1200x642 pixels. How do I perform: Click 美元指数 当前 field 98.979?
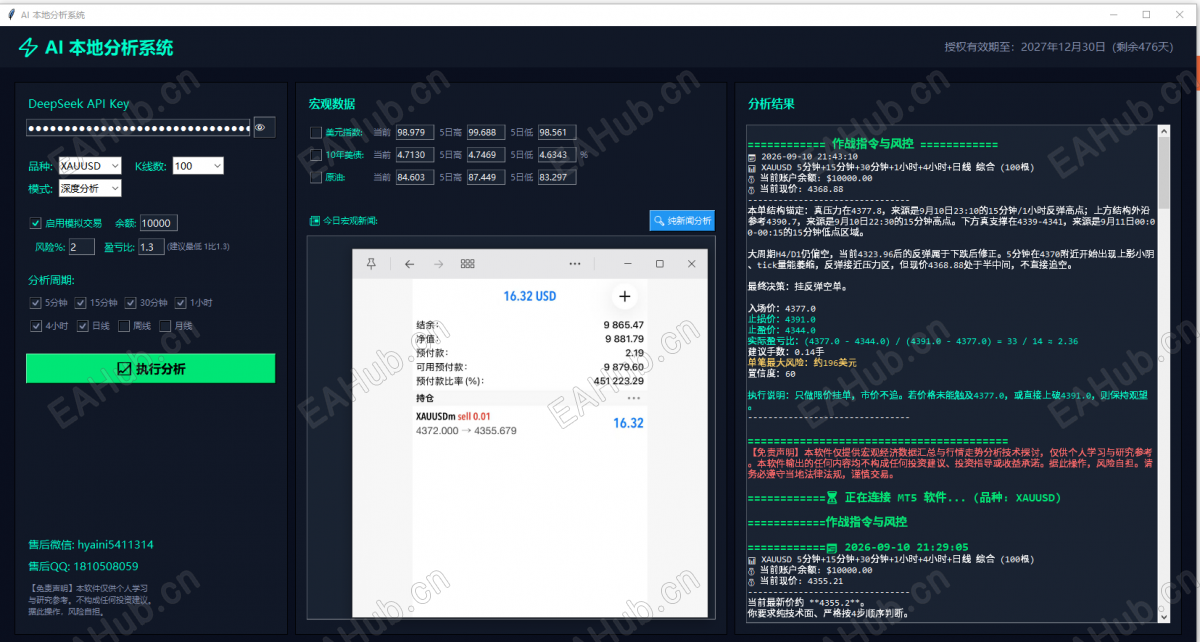click(x=415, y=132)
